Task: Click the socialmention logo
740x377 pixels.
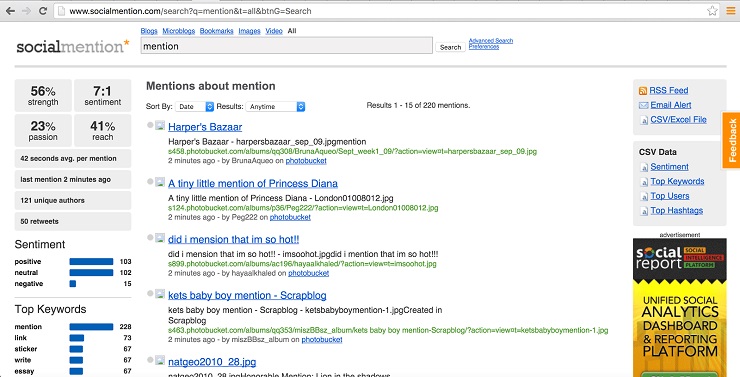Action: (x=73, y=46)
